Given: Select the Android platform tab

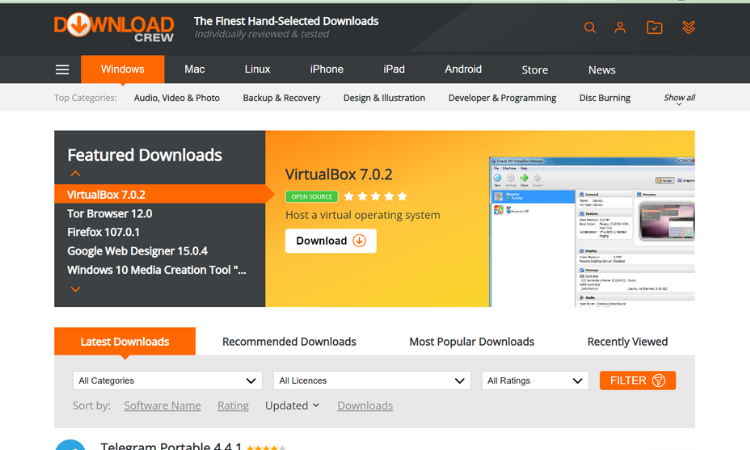Looking at the screenshot, I should [x=463, y=69].
